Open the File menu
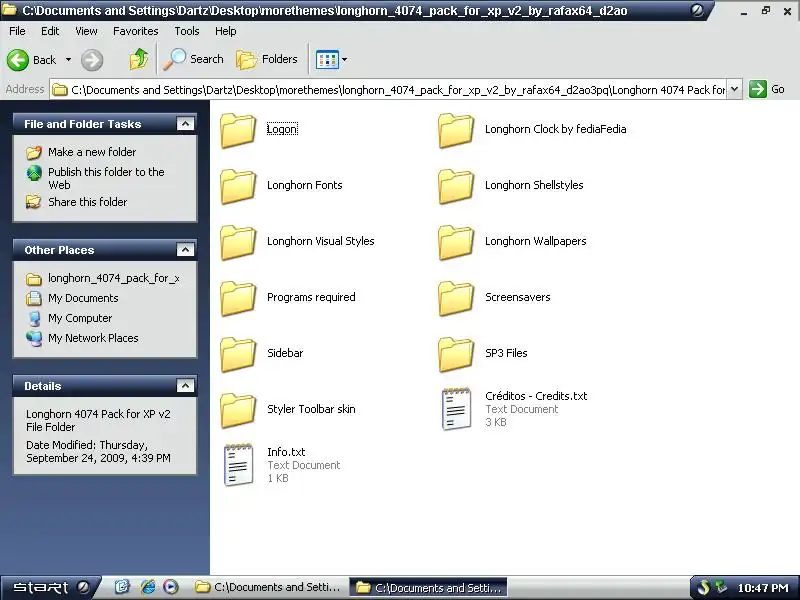 [17, 31]
